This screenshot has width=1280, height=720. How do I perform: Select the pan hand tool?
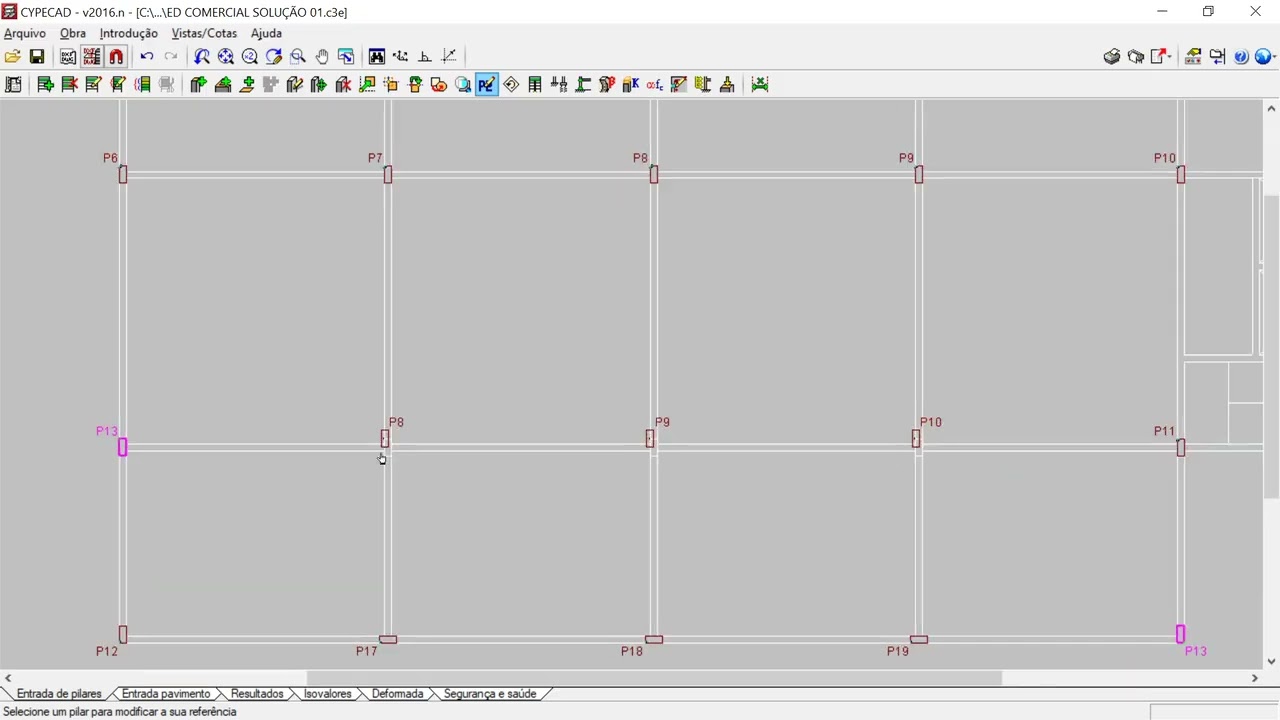click(322, 57)
